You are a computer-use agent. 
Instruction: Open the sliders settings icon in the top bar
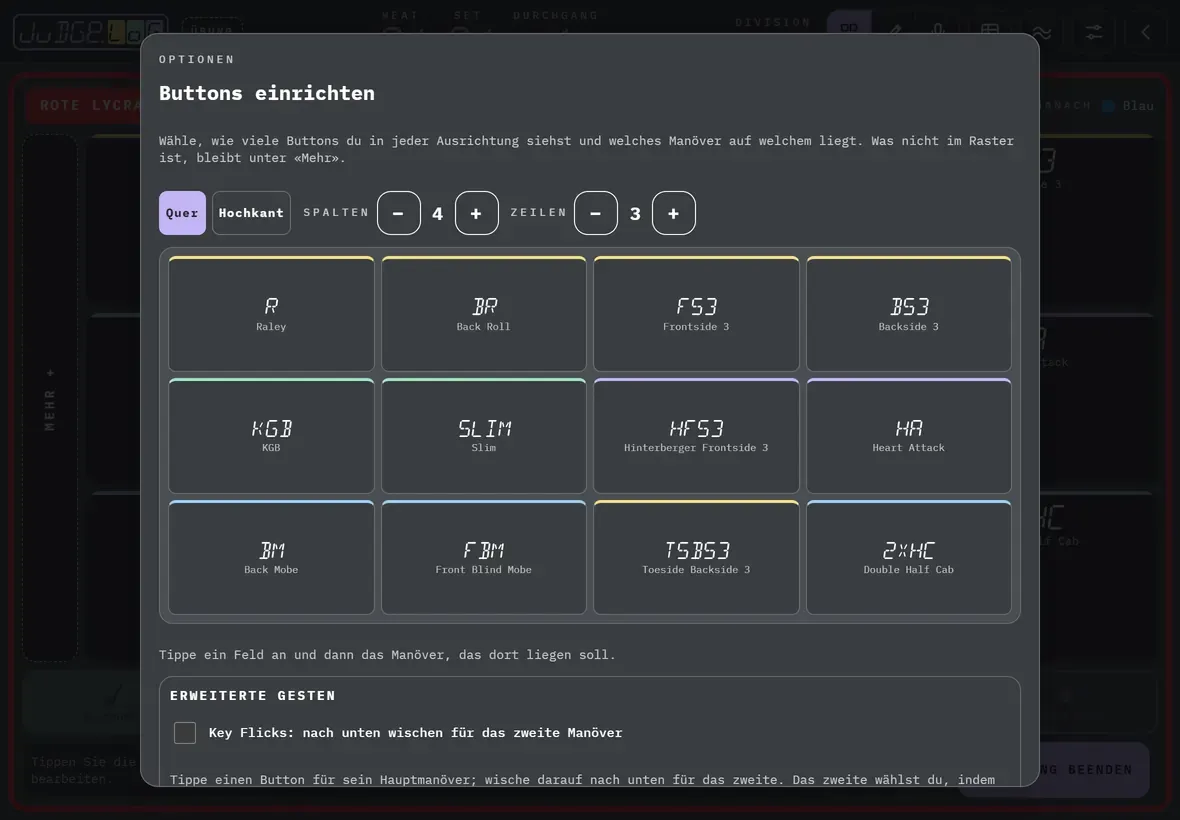click(x=1093, y=32)
